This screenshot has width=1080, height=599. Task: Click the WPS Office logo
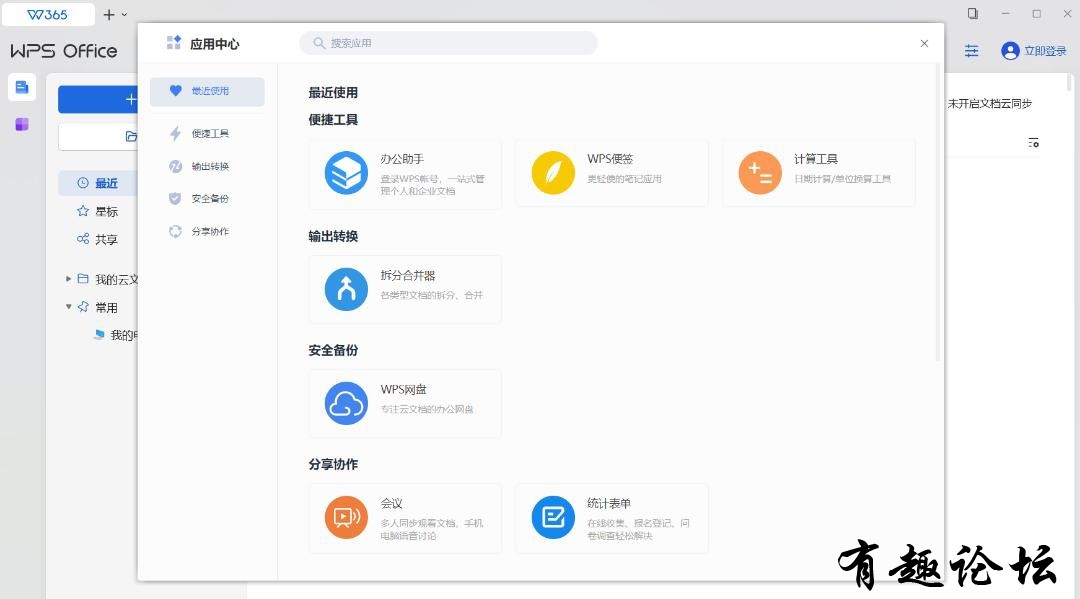pos(63,51)
